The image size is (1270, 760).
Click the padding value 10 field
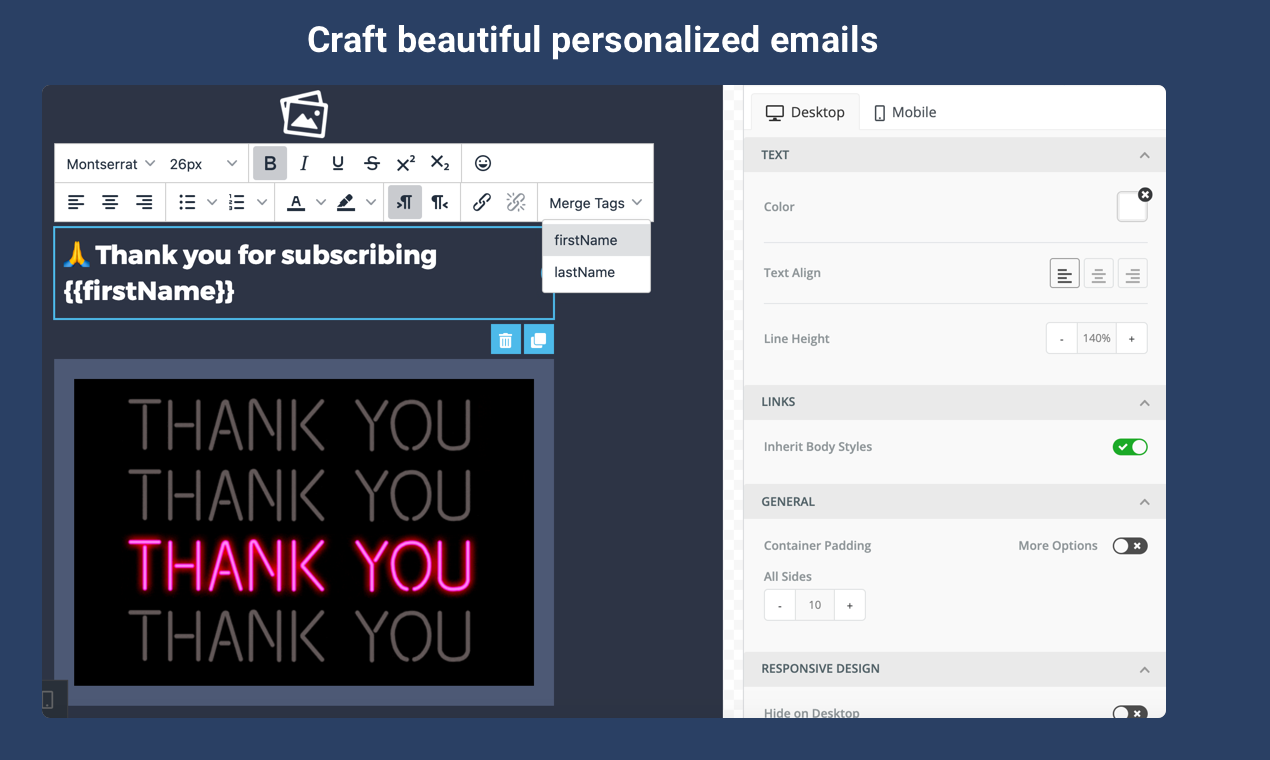pos(815,605)
